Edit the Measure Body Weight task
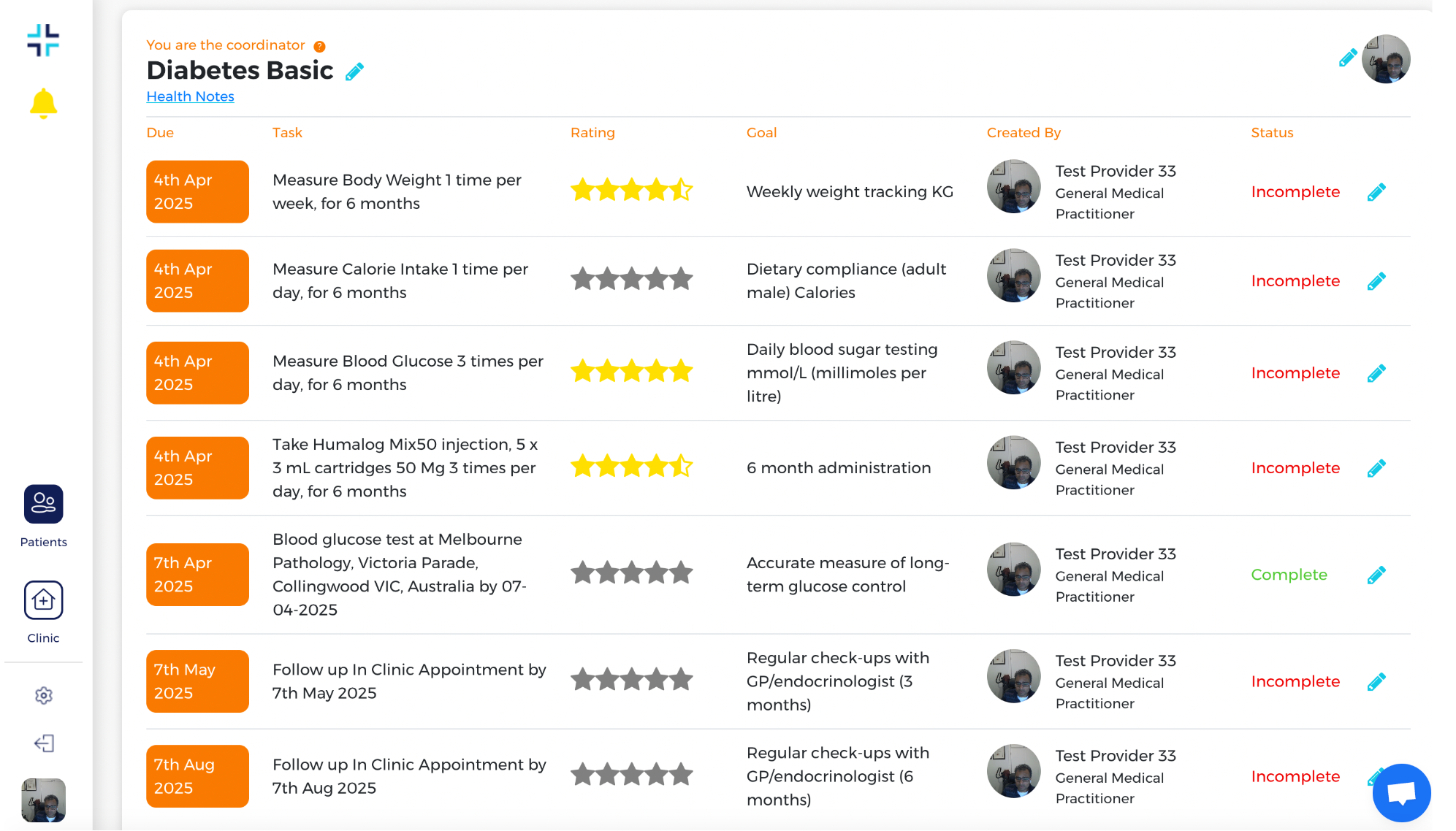 1376,192
